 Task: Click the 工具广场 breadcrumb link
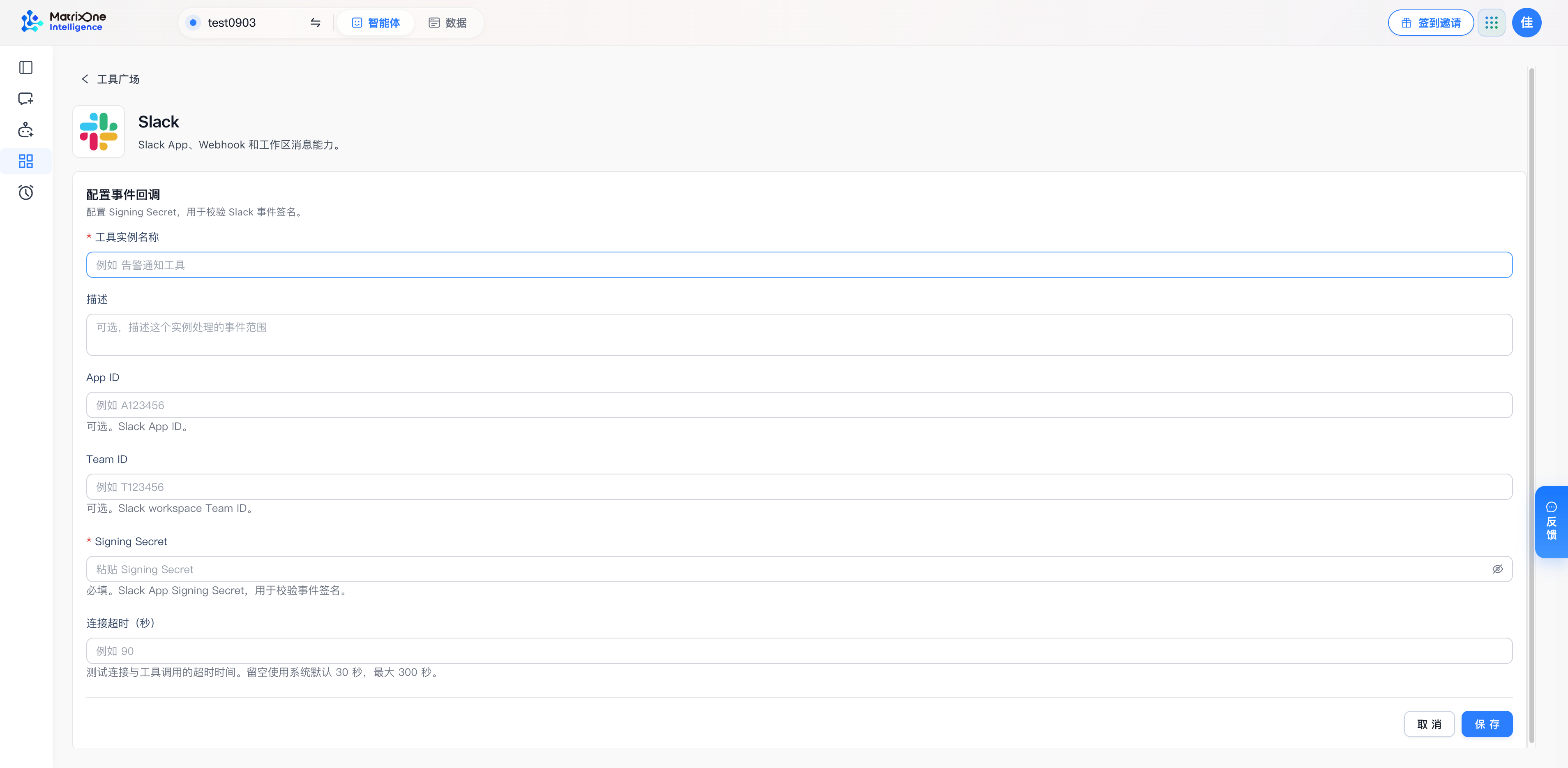118,79
